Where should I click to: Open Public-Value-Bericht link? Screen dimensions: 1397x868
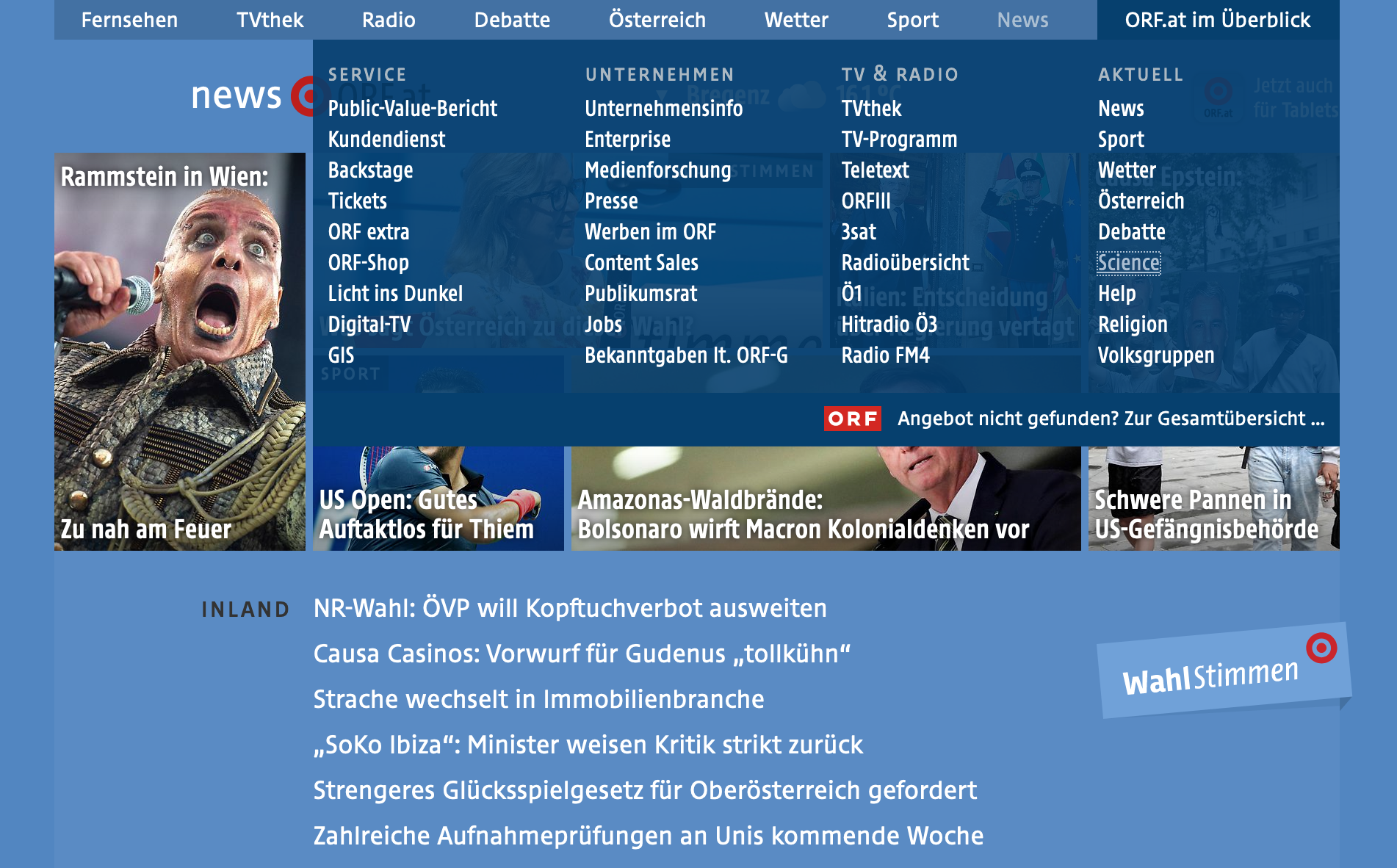tap(413, 109)
